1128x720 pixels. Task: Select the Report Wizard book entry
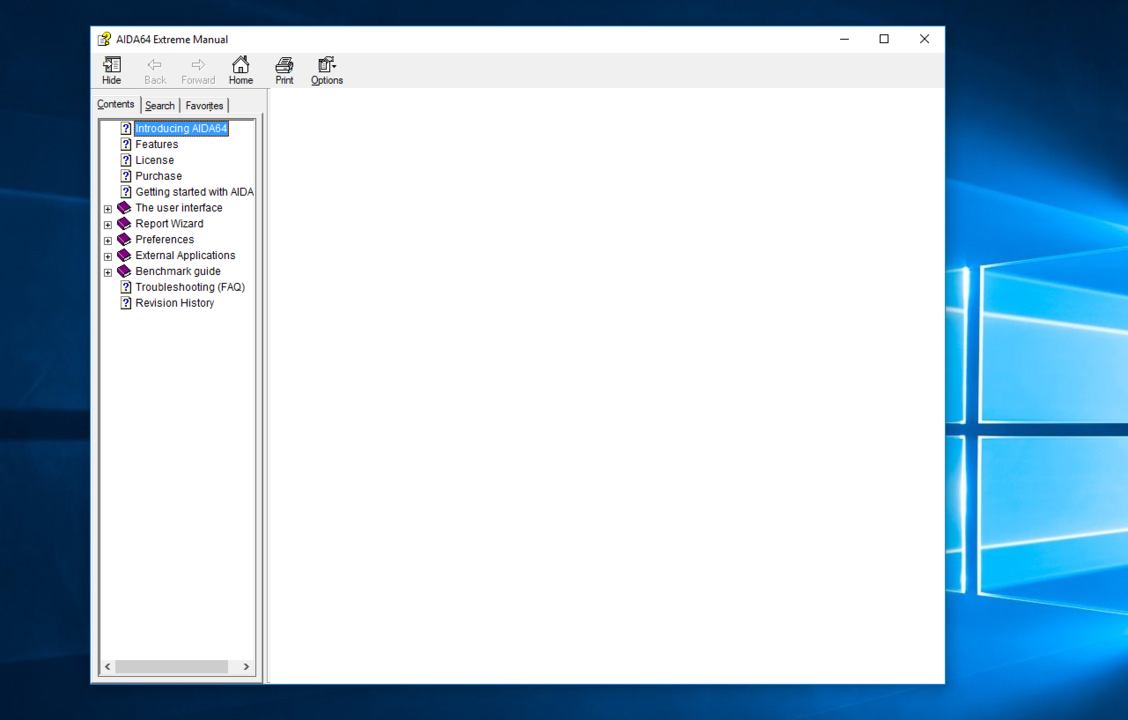pyautogui.click(x=170, y=224)
